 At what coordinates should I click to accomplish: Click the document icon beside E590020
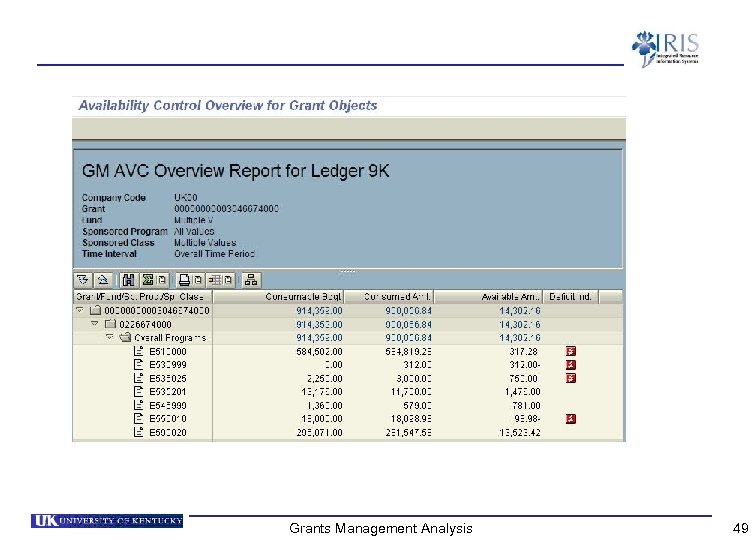click(x=138, y=432)
